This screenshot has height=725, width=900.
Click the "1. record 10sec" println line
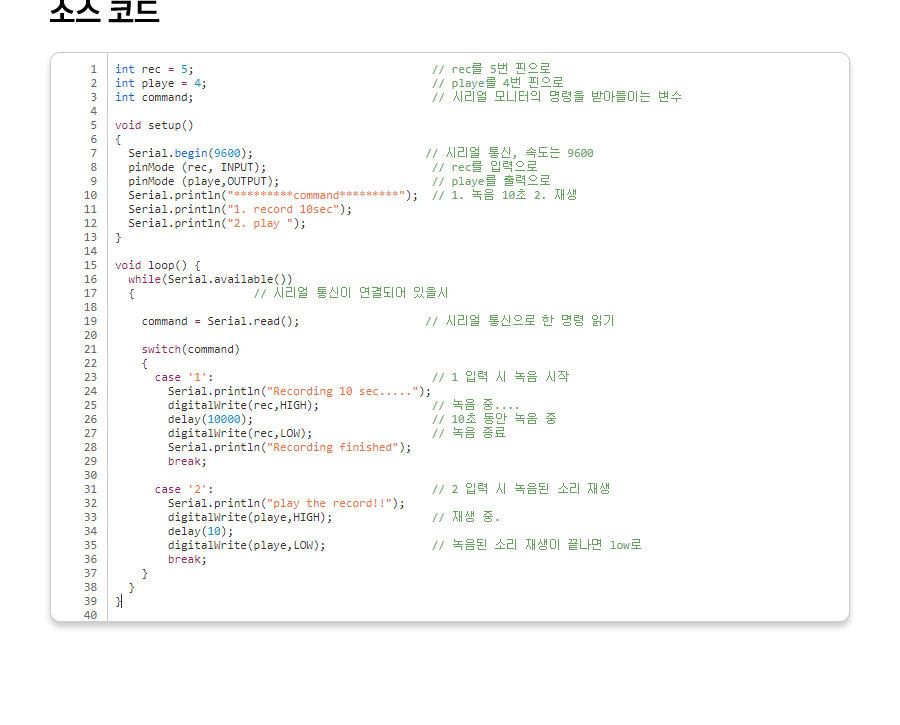tap(240, 209)
